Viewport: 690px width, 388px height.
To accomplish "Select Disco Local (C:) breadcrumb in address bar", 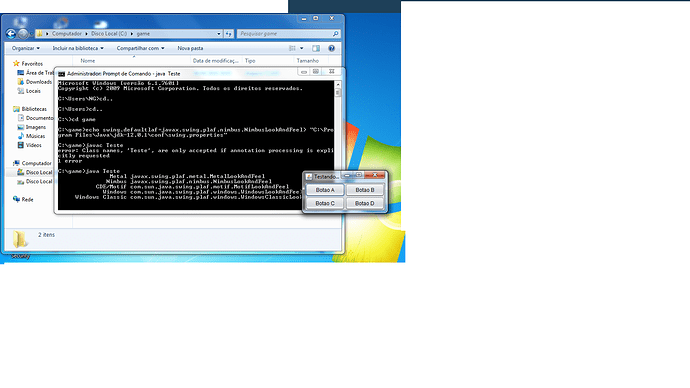I will pos(109,33).
